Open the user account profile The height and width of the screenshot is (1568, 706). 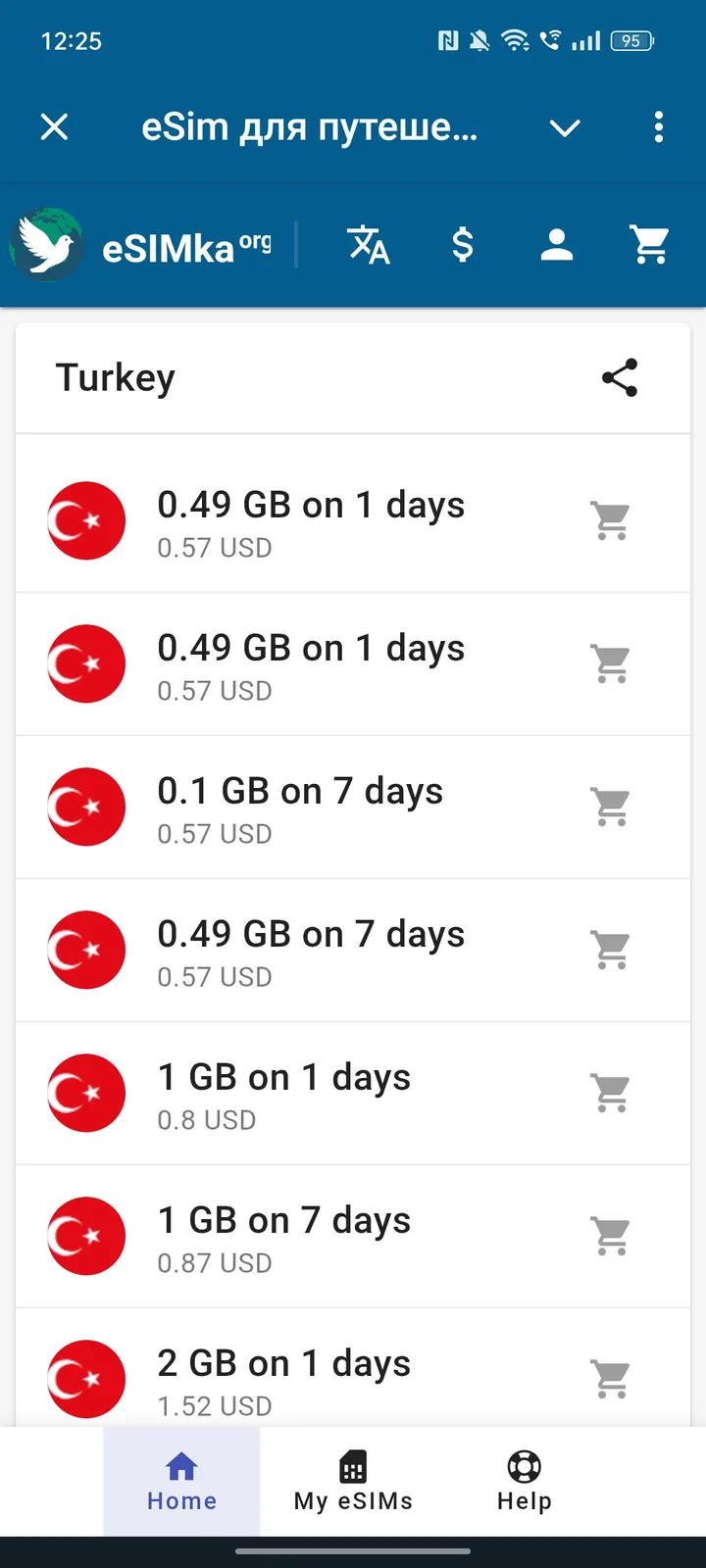click(557, 245)
